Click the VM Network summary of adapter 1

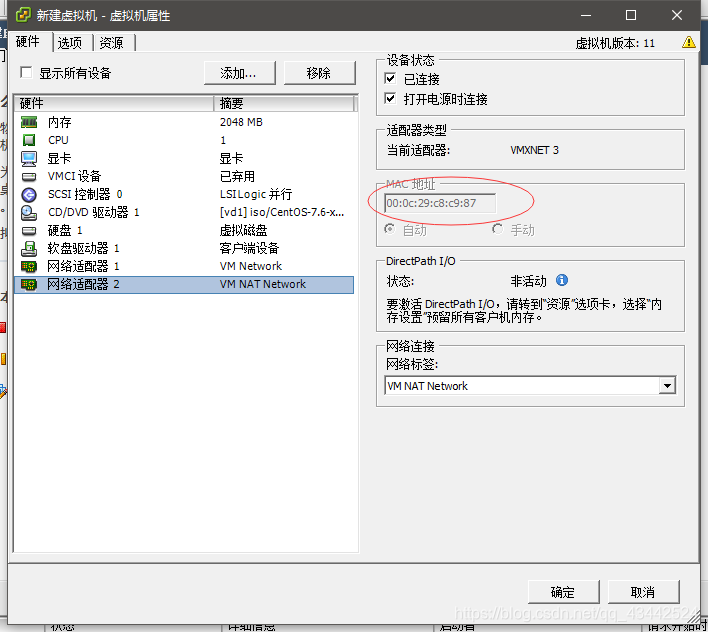click(x=251, y=266)
